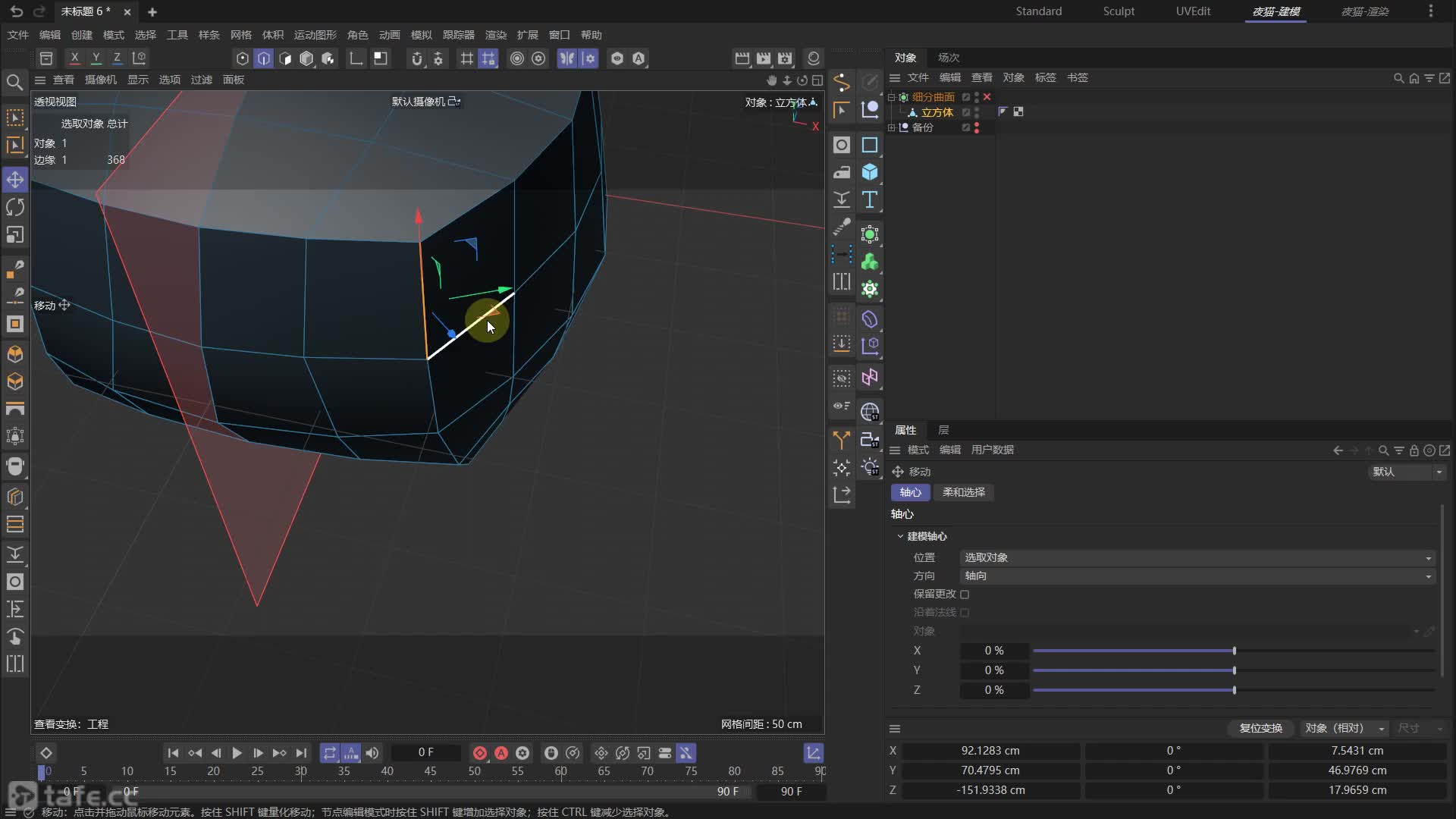
Task: Switch to points mode in the top toolbar
Action: [x=243, y=58]
